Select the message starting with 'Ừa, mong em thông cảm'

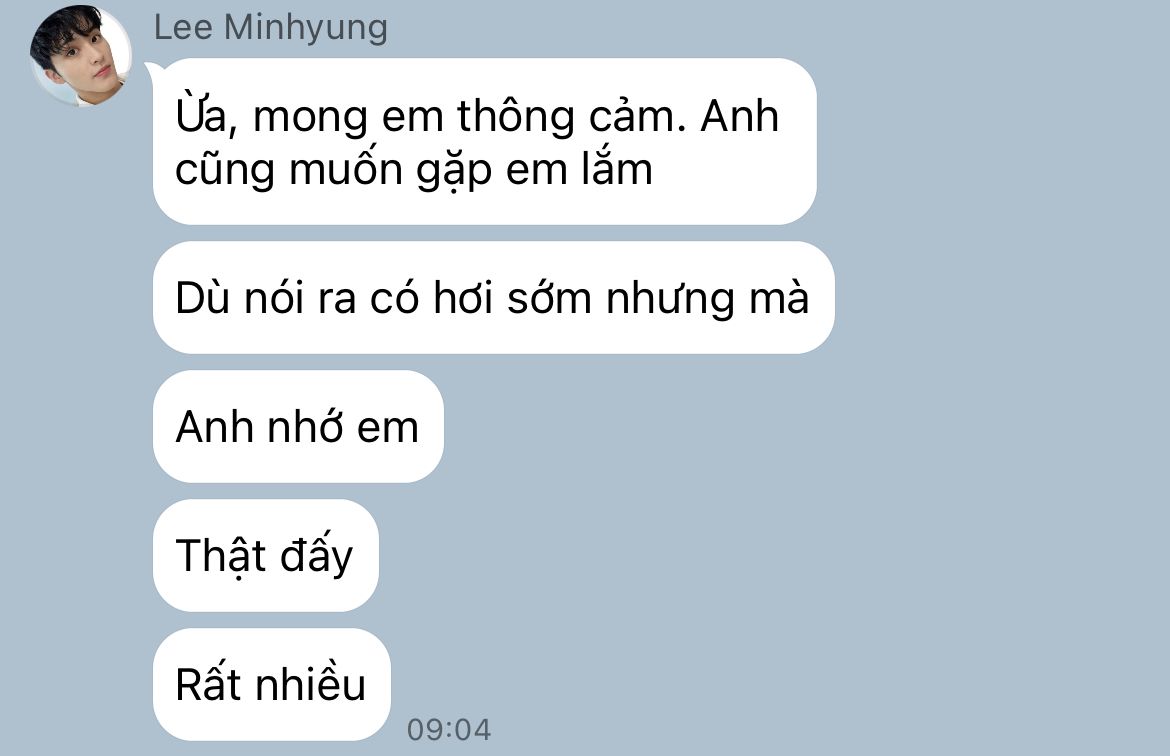click(484, 141)
